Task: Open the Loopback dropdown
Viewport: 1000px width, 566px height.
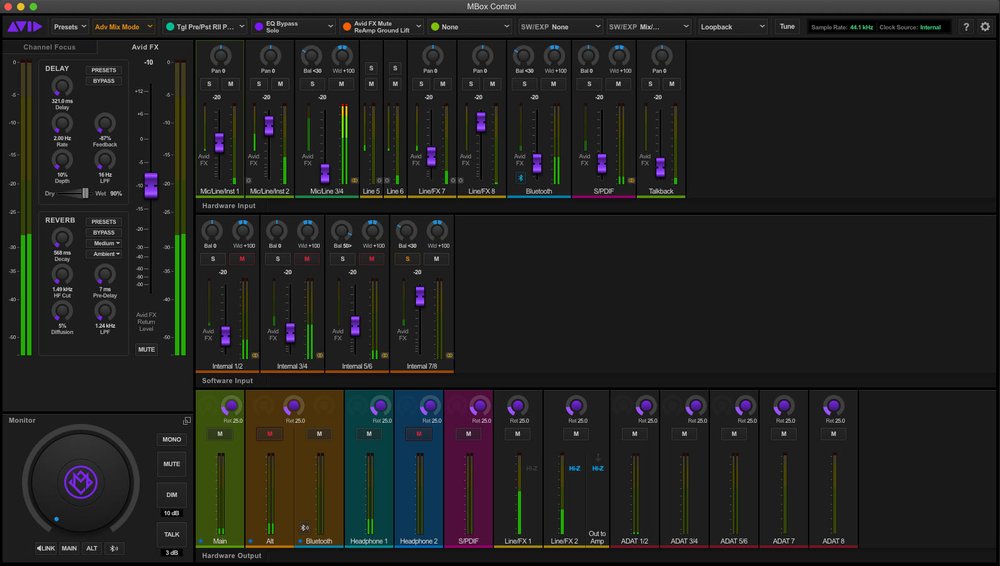Action: [732, 27]
